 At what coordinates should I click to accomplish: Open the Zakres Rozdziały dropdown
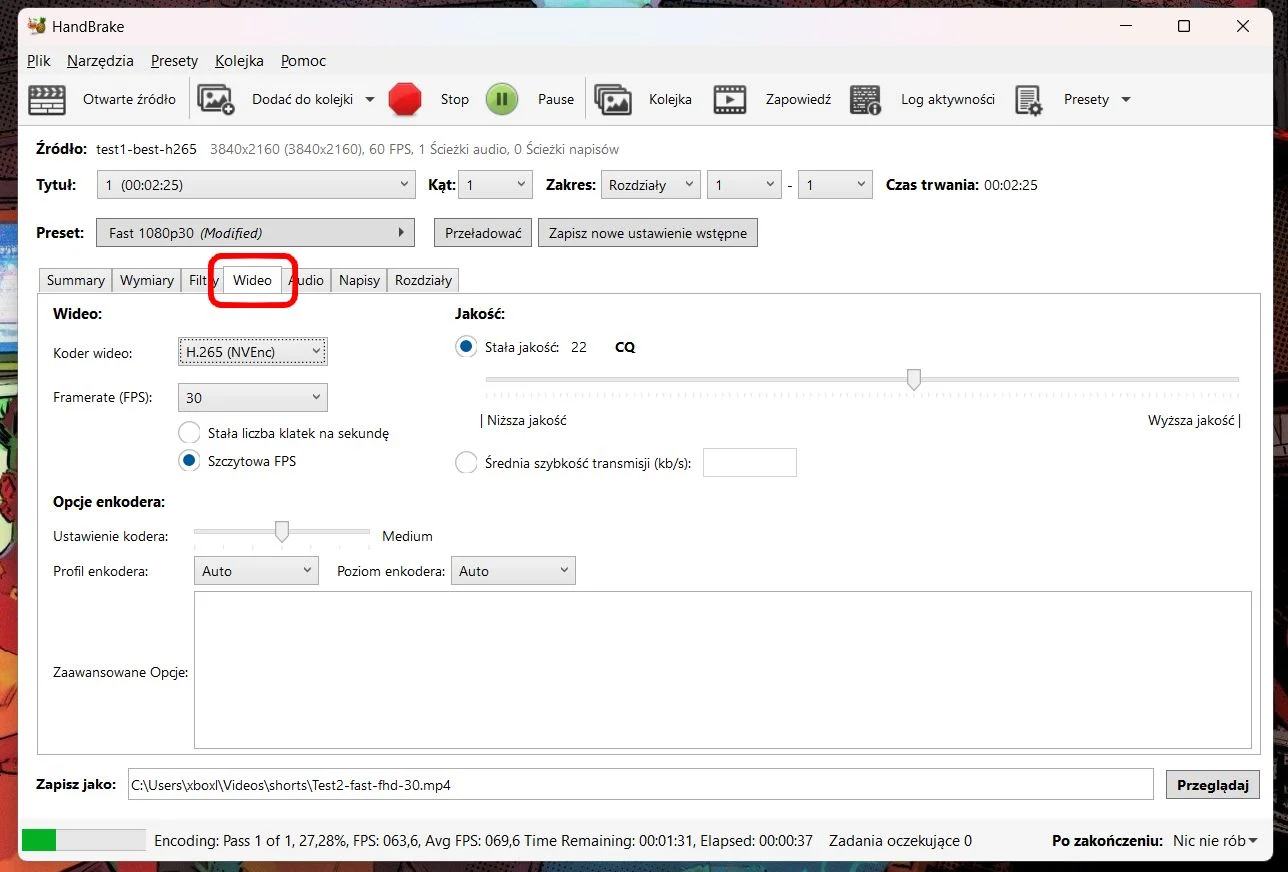(x=650, y=185)
